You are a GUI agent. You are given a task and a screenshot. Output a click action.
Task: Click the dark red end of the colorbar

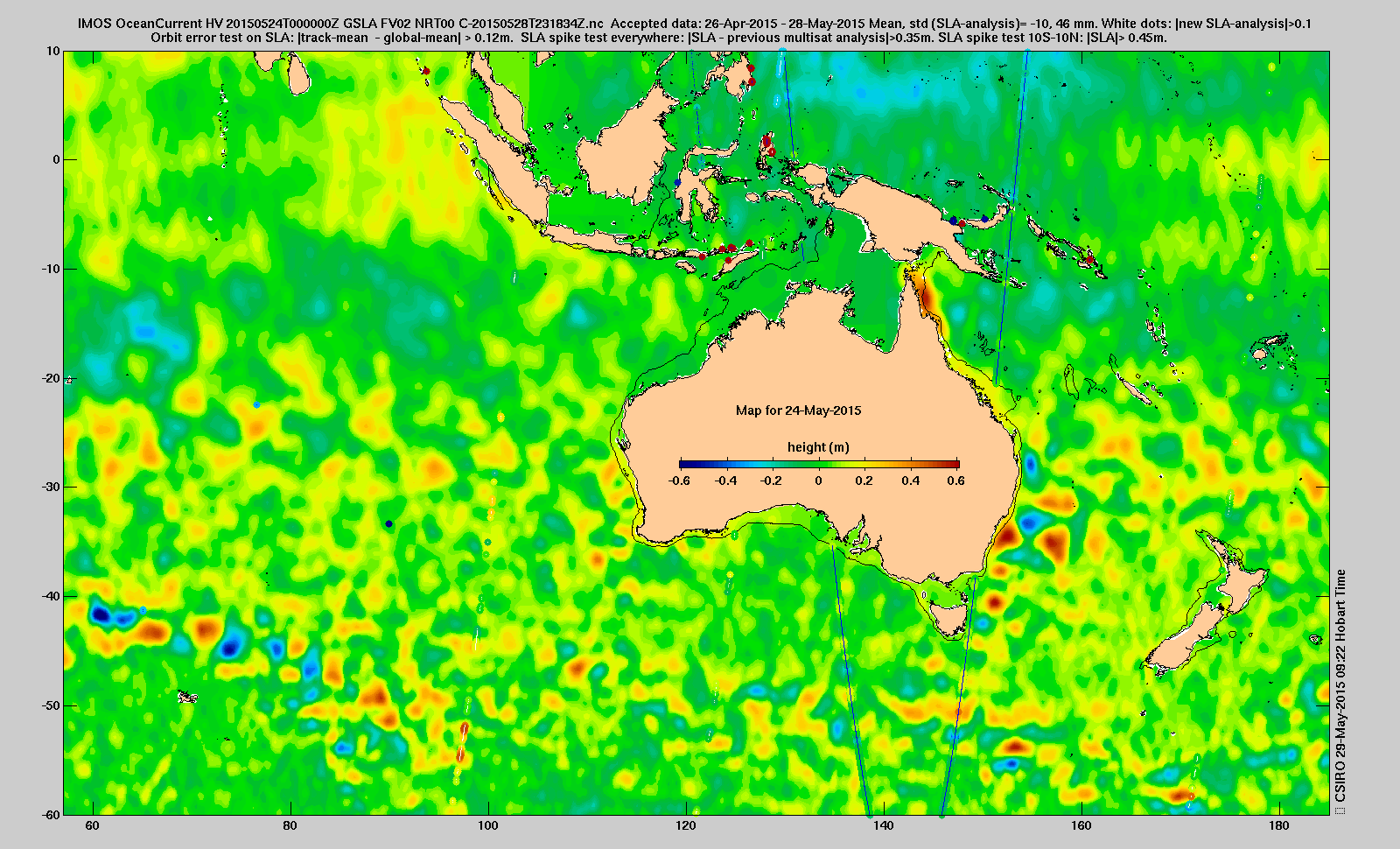[x=955, y=464]
